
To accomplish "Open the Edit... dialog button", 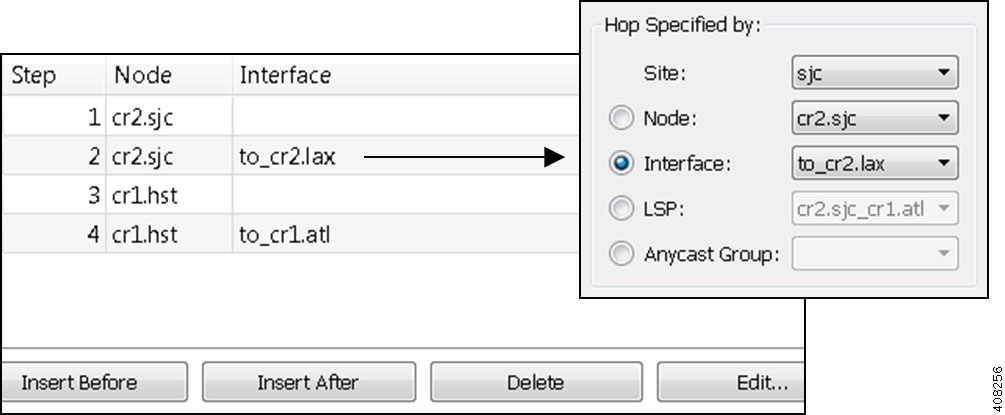I will (730, 382).
